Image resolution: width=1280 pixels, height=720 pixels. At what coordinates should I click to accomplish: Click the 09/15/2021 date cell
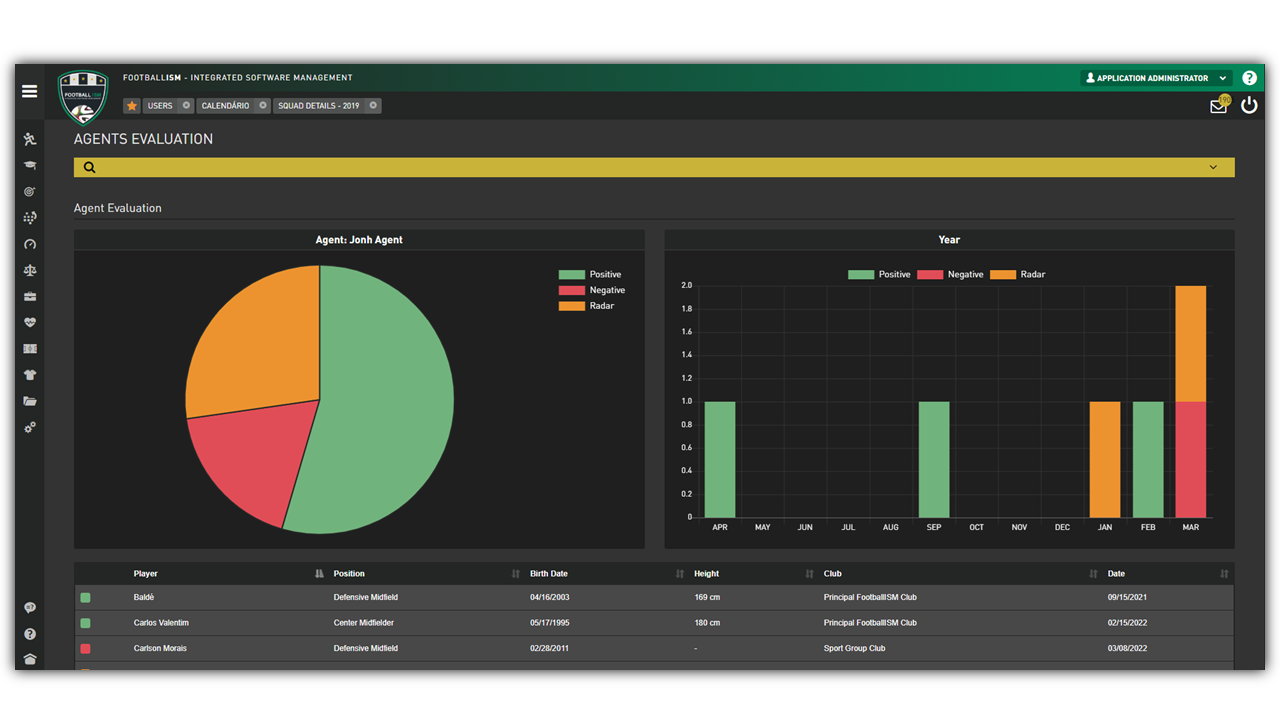[1127, 597]
